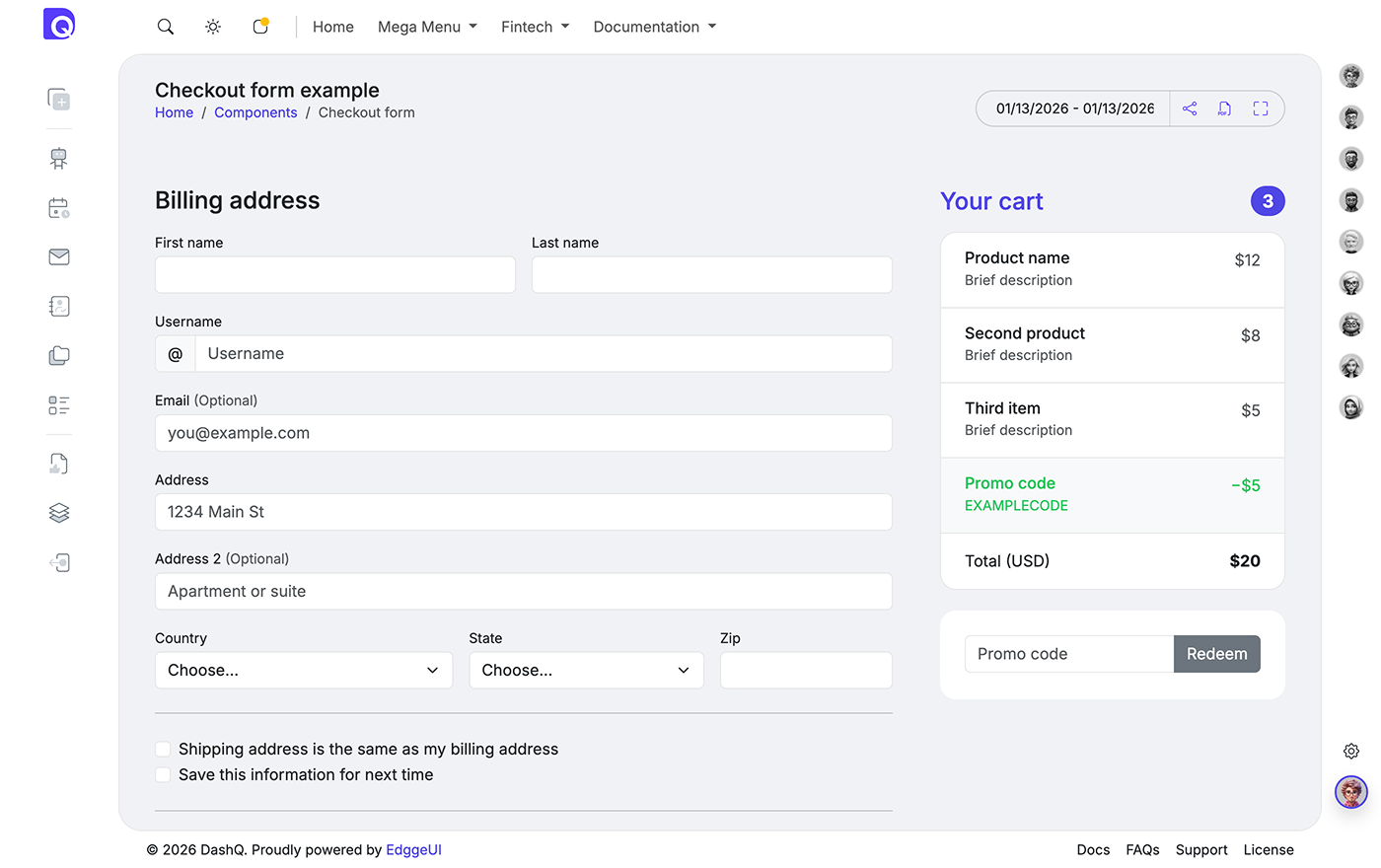Check 'Shipping address is the same' checkbox
The image size is (1381, 868).
click(164, 750)
